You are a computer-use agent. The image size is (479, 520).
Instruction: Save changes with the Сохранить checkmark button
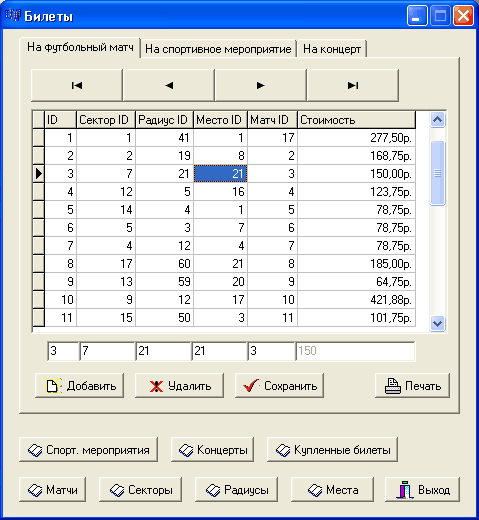(x=279, y=386)
